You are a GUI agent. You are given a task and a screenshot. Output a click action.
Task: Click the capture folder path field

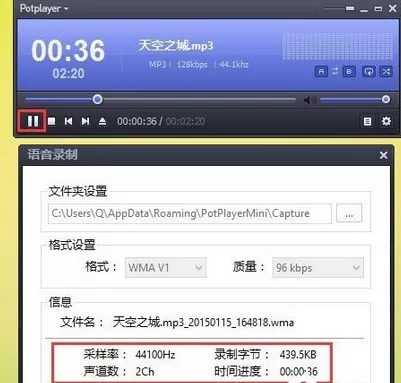click(x=190, y=213)
